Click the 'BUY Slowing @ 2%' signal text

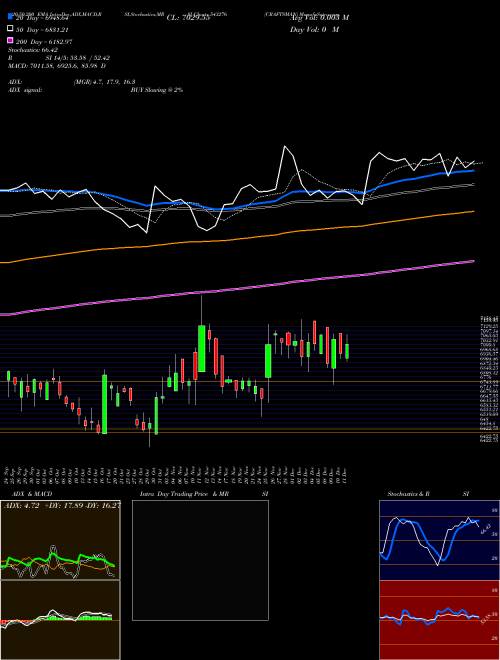coord(157,90)
